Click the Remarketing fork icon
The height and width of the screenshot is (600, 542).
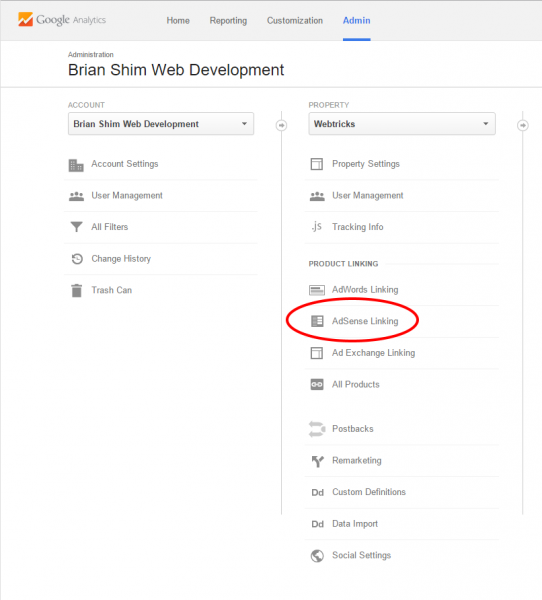pyautogui.click(x=317, y=461)
